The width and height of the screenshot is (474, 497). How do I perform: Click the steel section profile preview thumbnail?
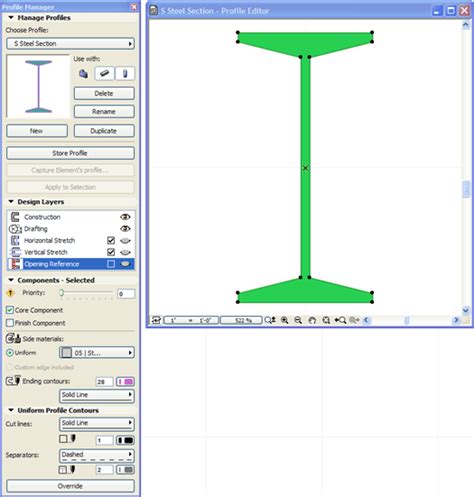pos(38,86)
